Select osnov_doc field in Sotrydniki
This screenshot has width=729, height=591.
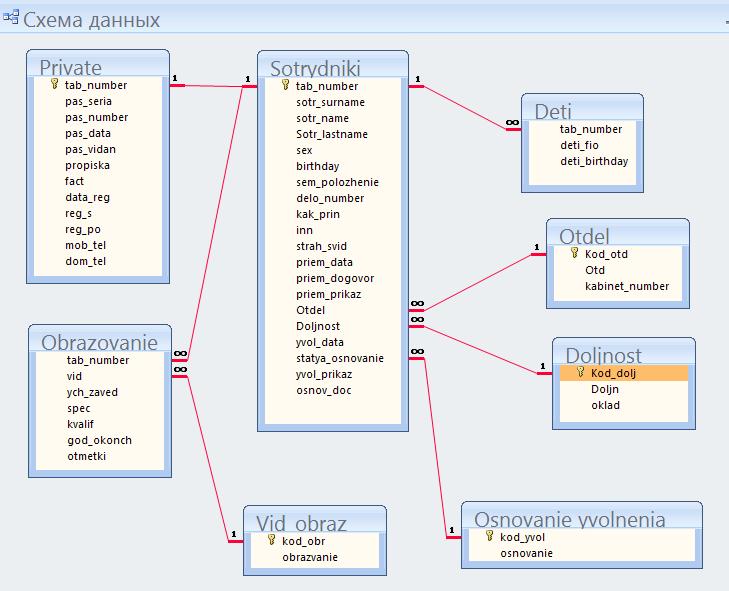[324, 391]
